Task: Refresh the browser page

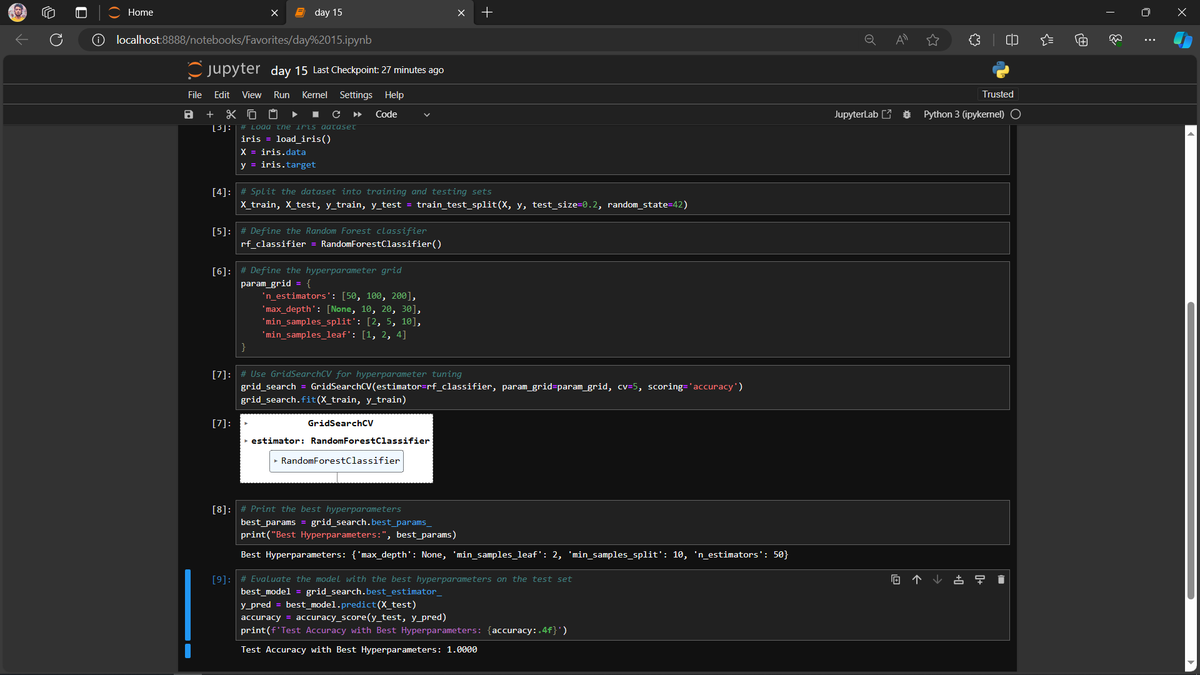Action: [57, 40]
